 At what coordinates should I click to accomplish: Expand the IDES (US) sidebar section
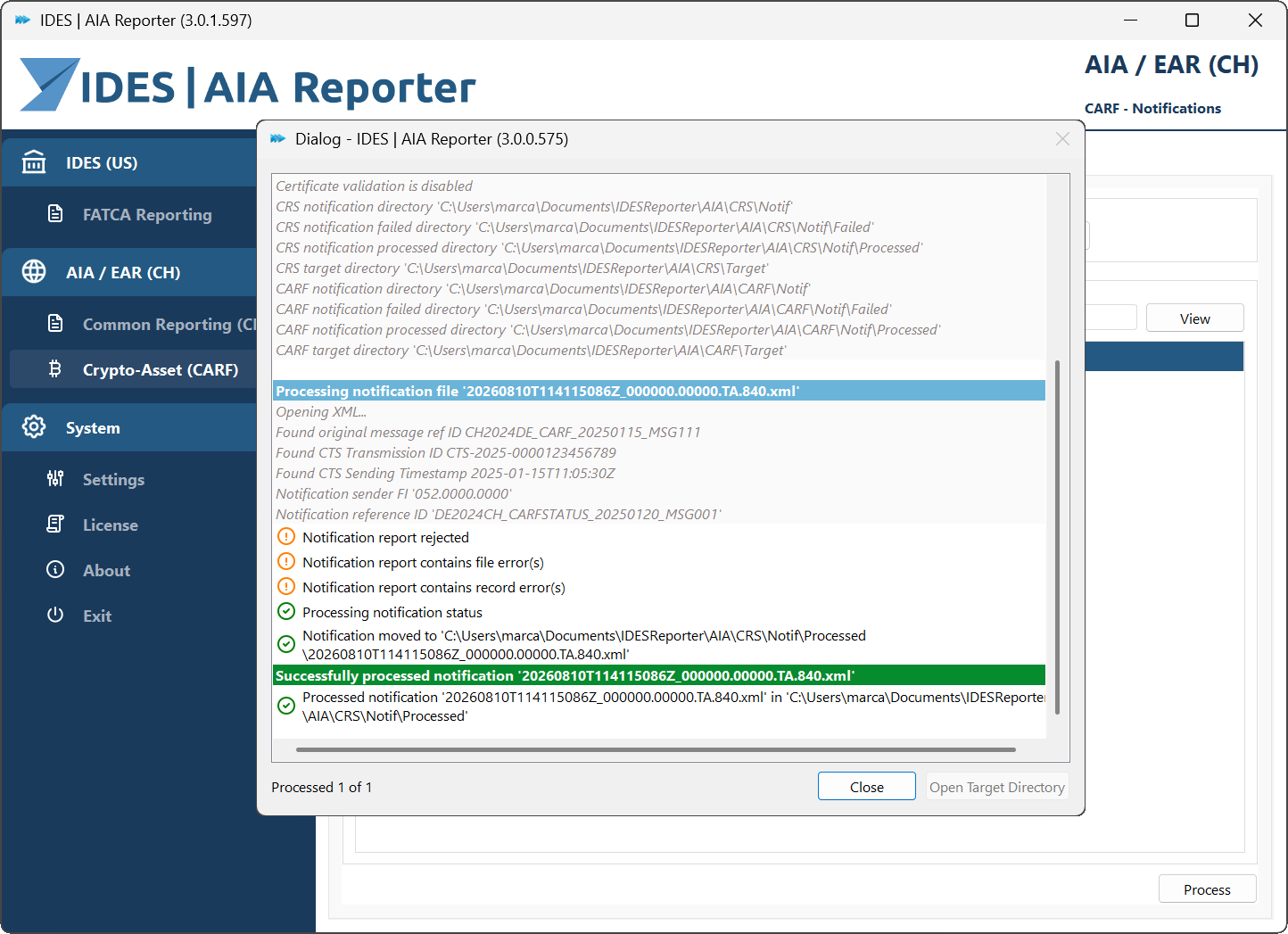tap(130, 162)
